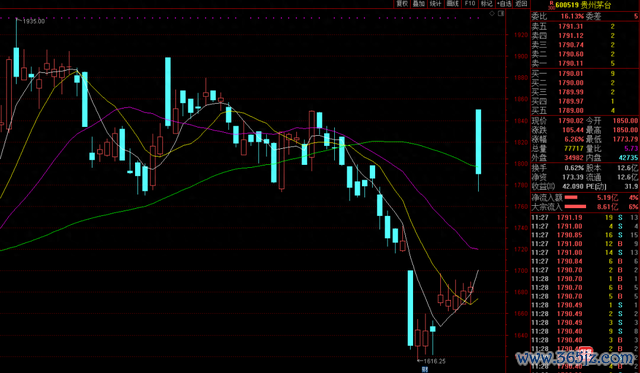Click the 复权 toolbar button
The image size is (640, 373).
point(402,4)
